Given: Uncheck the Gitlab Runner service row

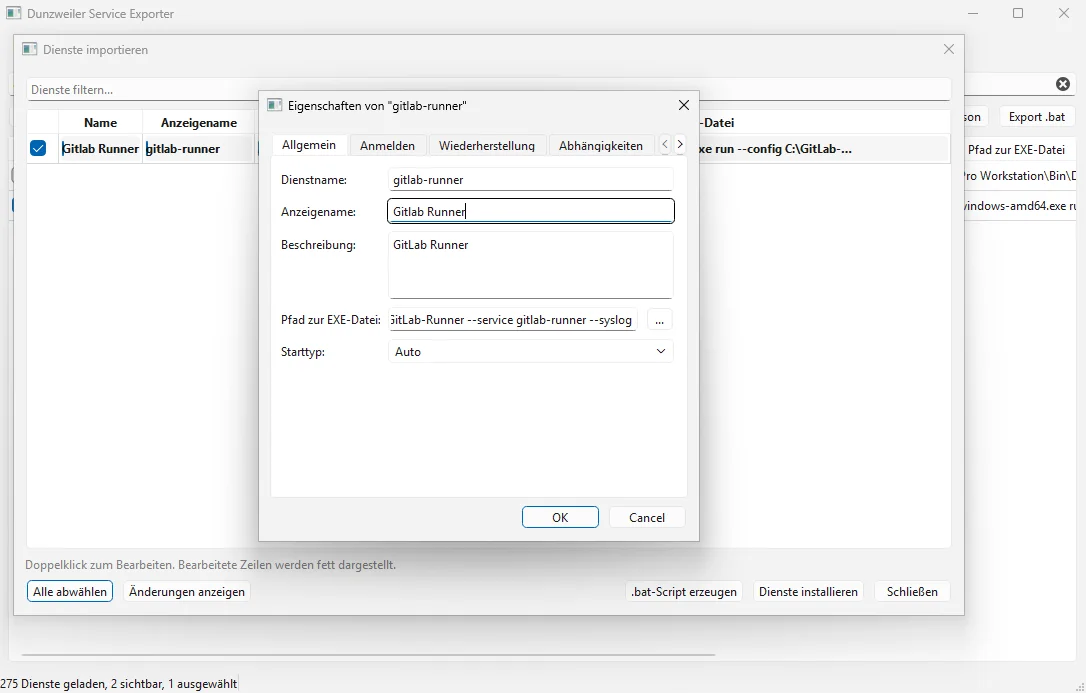Looking at the screenshot, I should click(x=38, y=148).
